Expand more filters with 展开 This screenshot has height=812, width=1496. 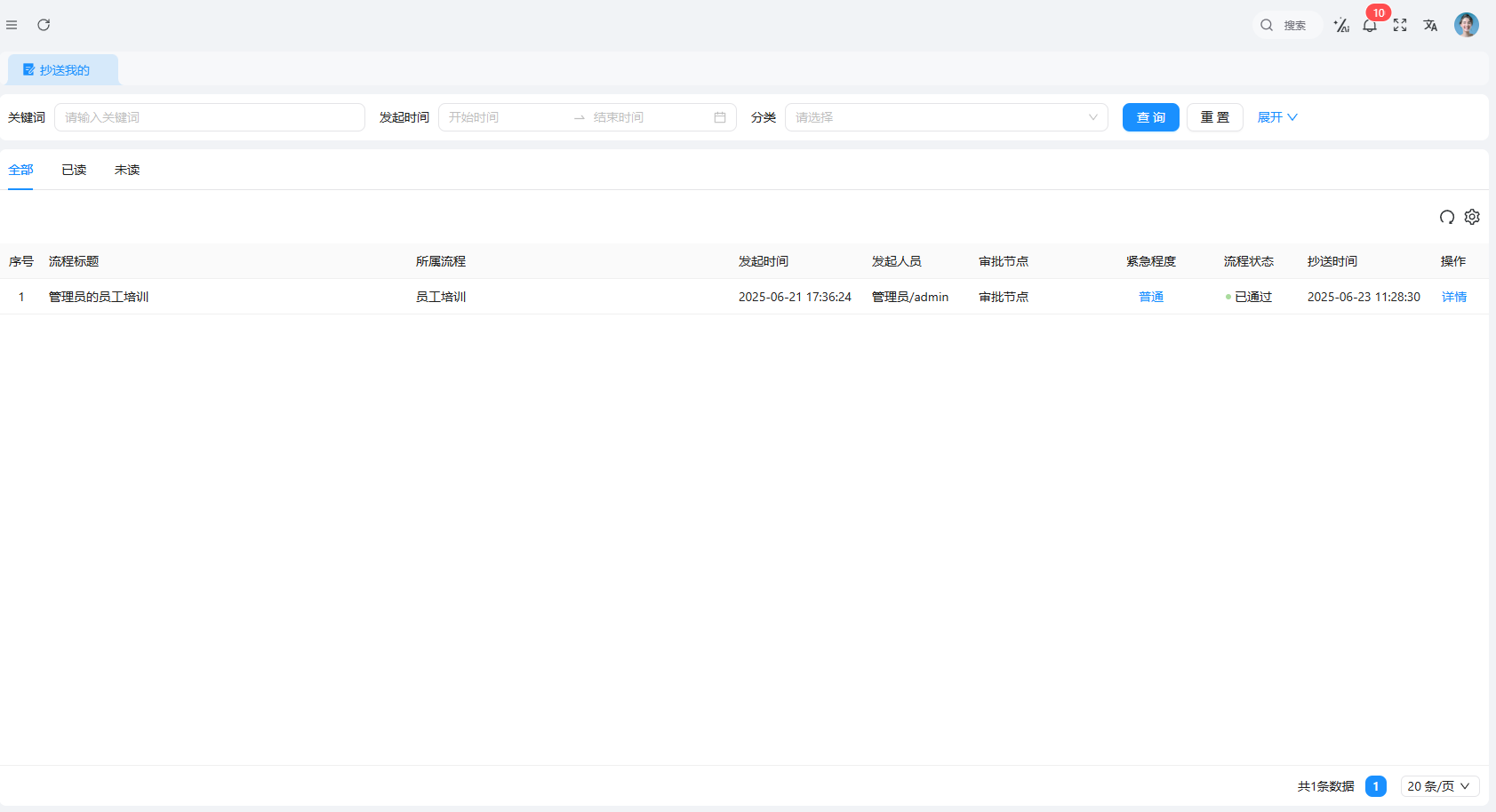coord(1277,117)
